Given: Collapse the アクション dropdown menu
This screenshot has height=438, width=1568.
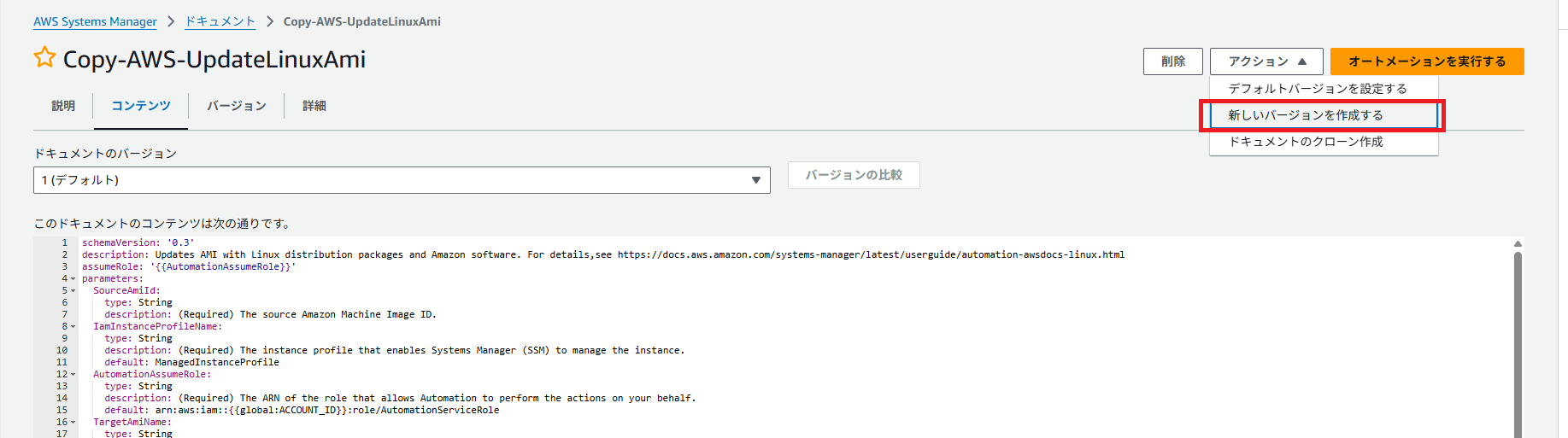Looking at the screenshot, I should tap(1266, 61).
